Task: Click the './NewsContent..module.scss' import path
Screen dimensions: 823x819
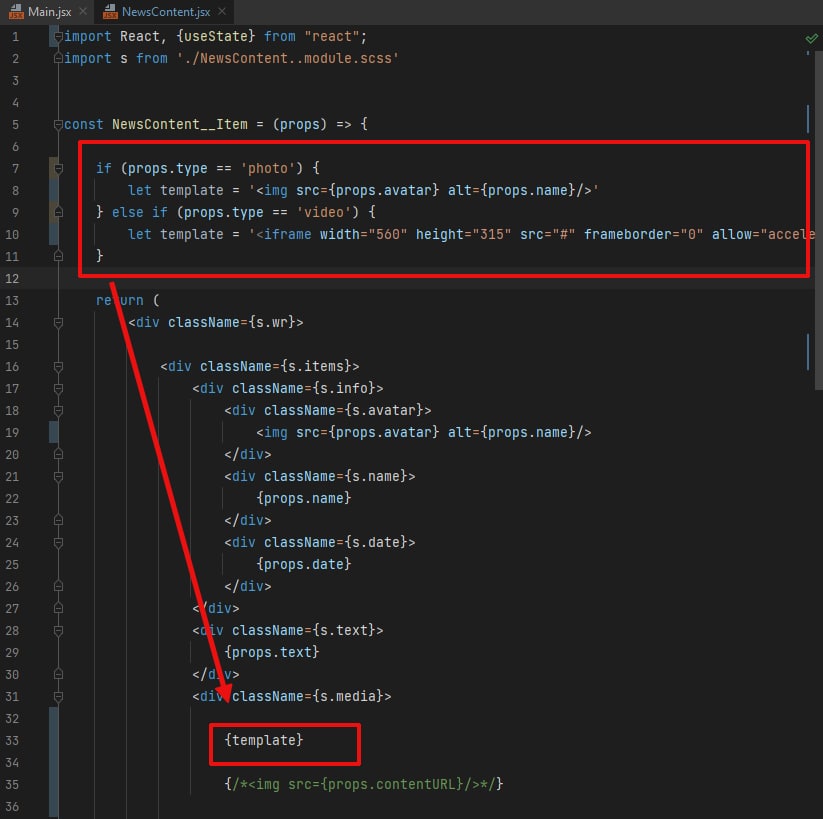Action: point(288,58)
